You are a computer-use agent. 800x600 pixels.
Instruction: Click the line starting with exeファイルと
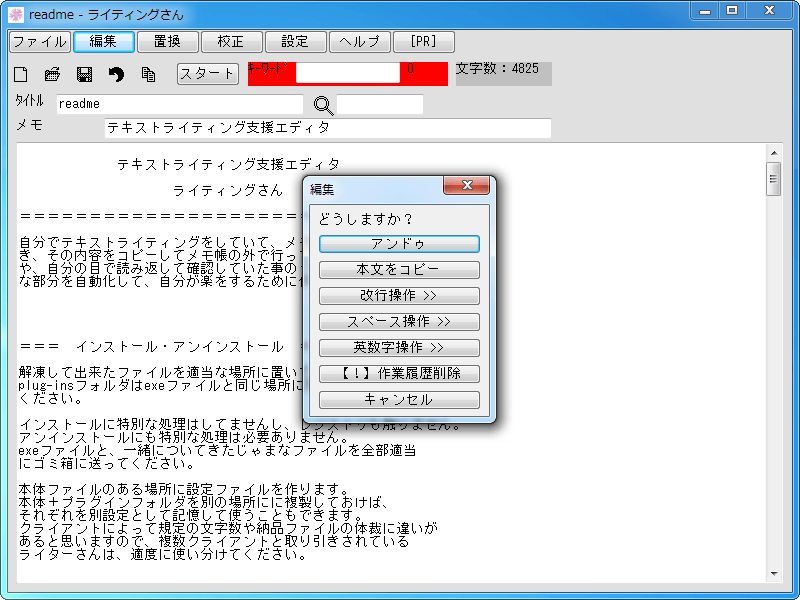tap(217, 451)
